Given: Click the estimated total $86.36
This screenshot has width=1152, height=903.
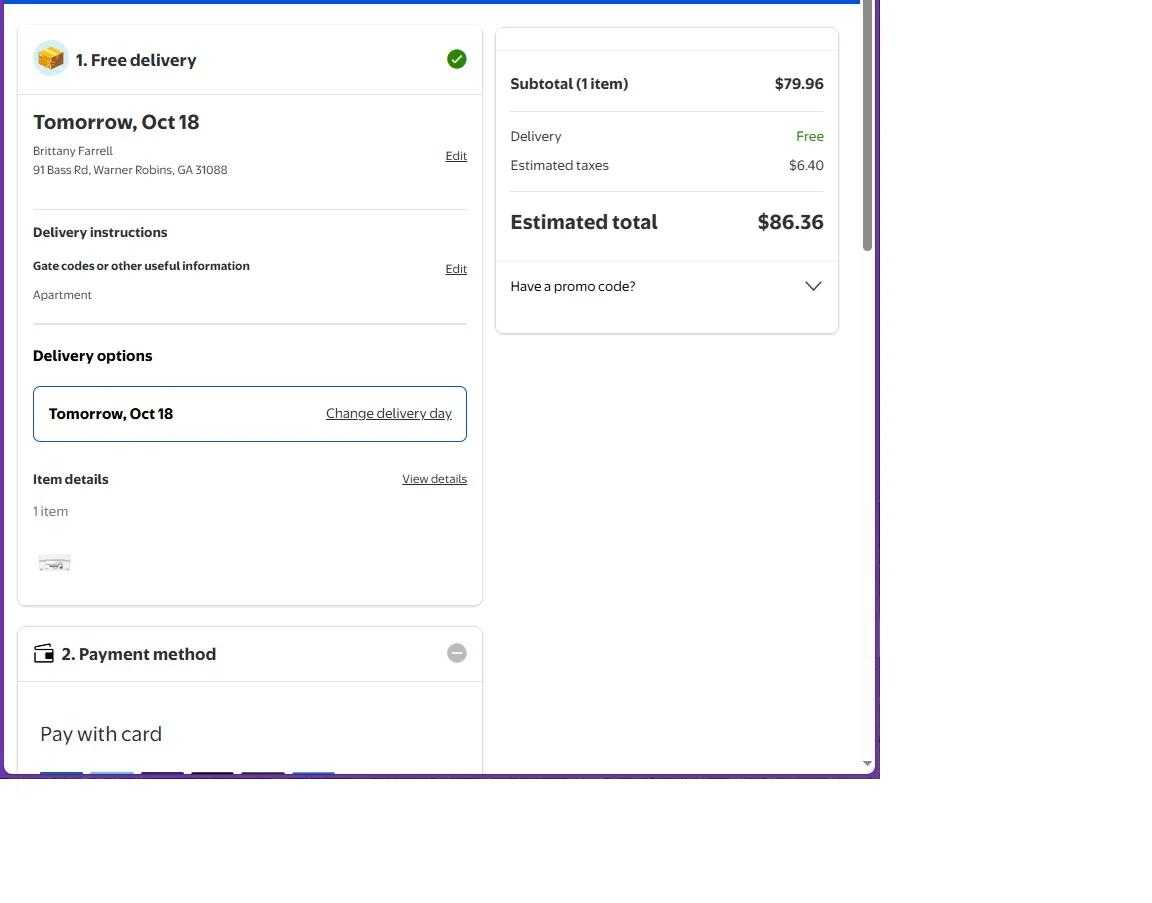Looking at the screenshot, I should point(791,222).
